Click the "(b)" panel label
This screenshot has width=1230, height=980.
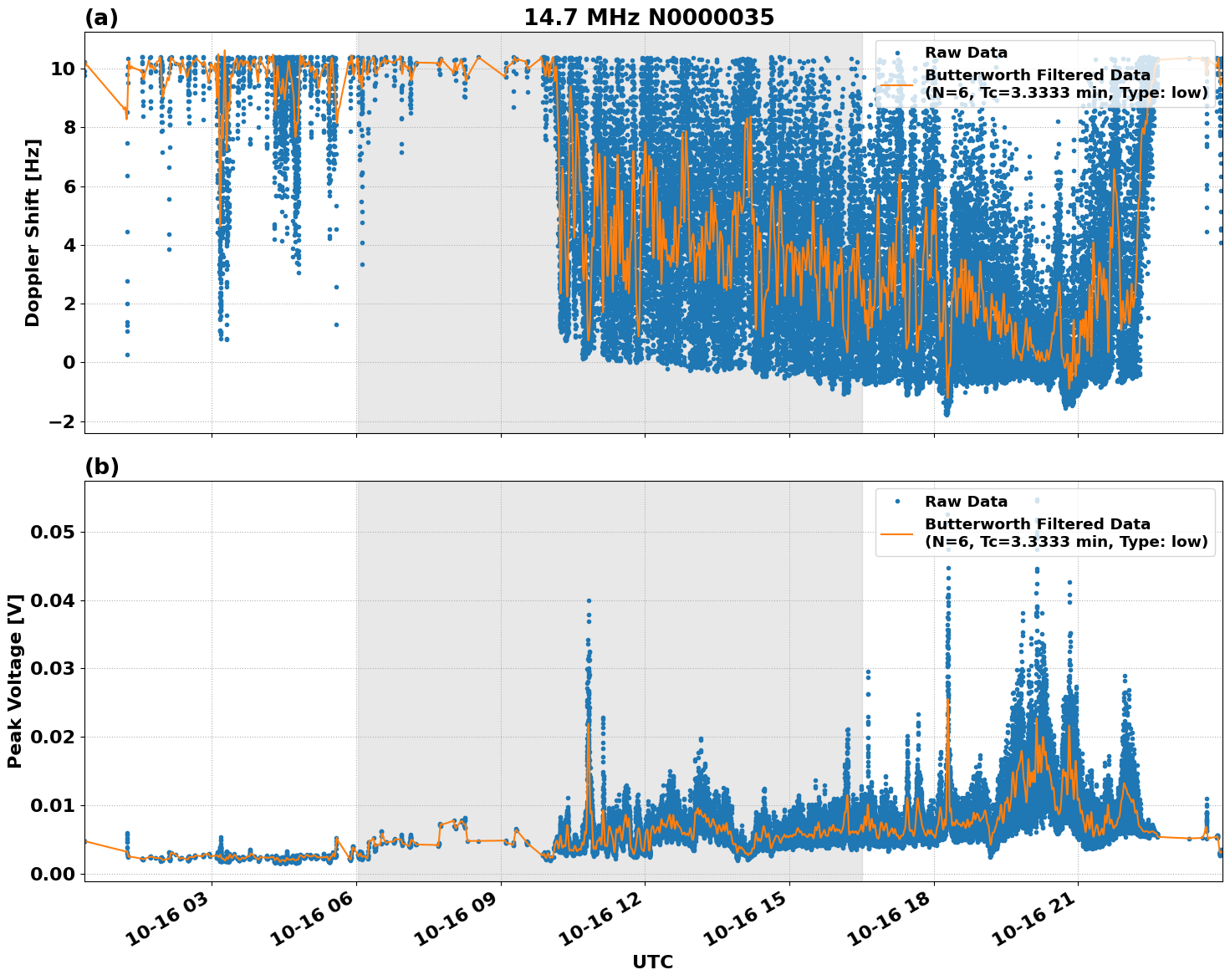coord(101,467)
